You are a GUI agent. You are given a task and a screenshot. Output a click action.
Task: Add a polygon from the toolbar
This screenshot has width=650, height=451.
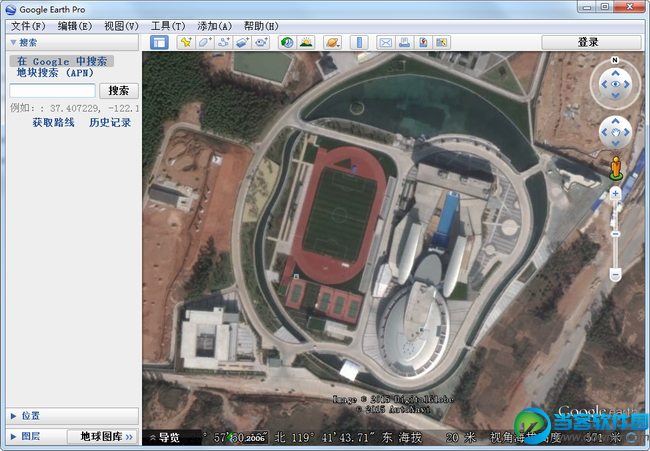[x=205, y=42]
